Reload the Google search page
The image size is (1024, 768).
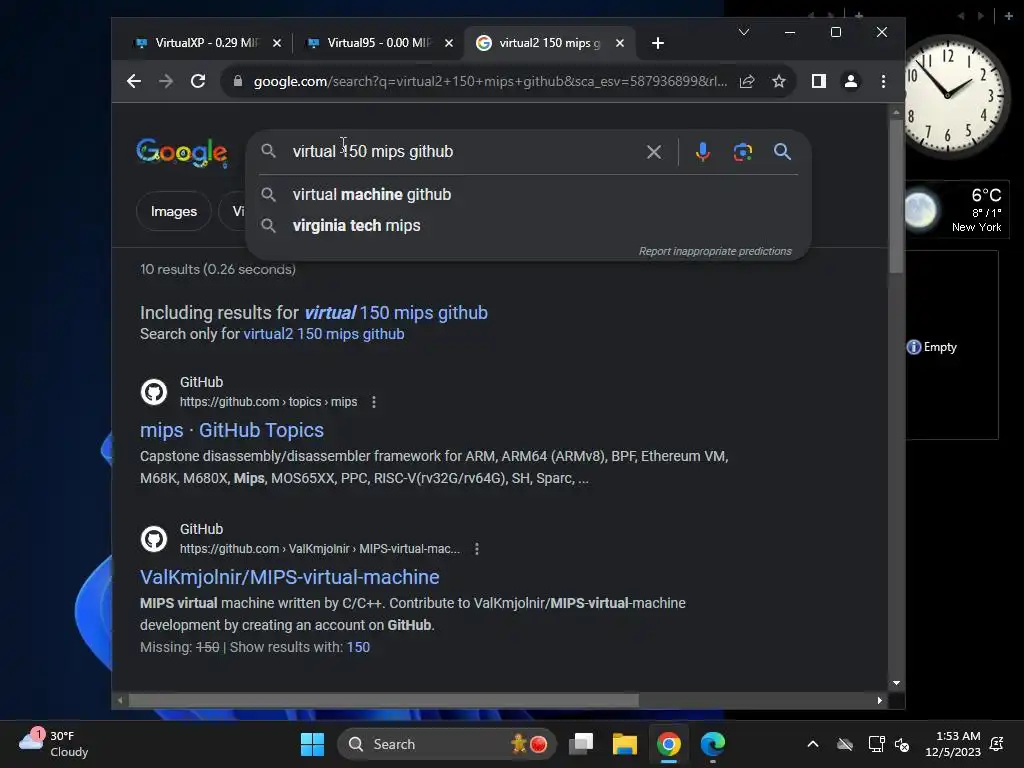(198, 81)
